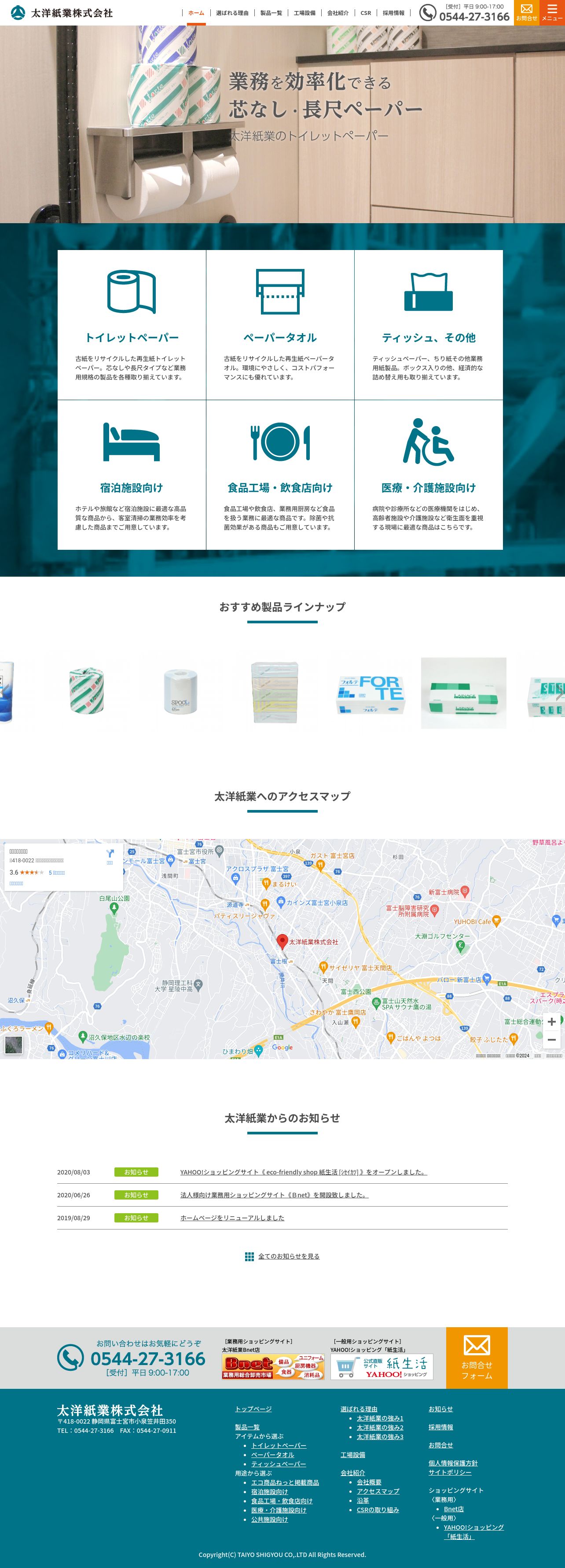
Task: Open the トイレットペーパー category heading
Action: pyautogui.click(x=132, y=338)
